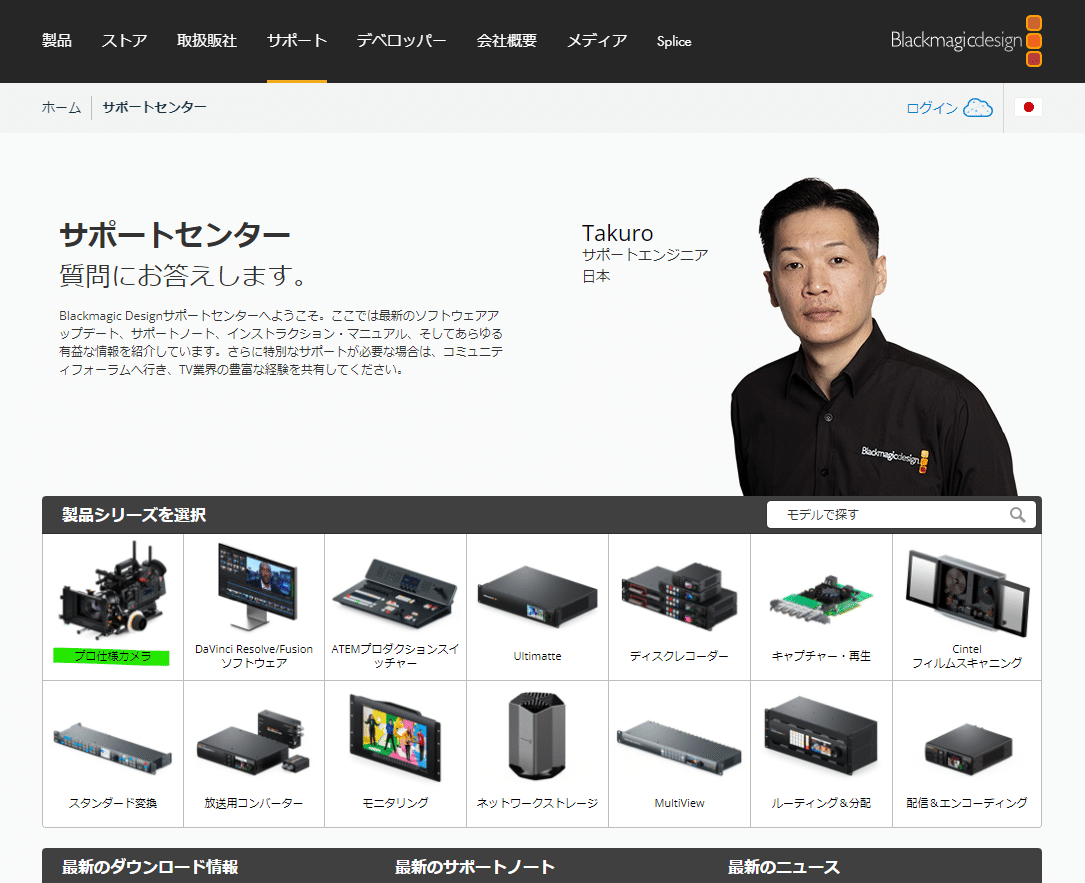Open 会社概要 in the top navigation
The height and width of the screenshot is (883, 1085).
[x=507, y=41]
